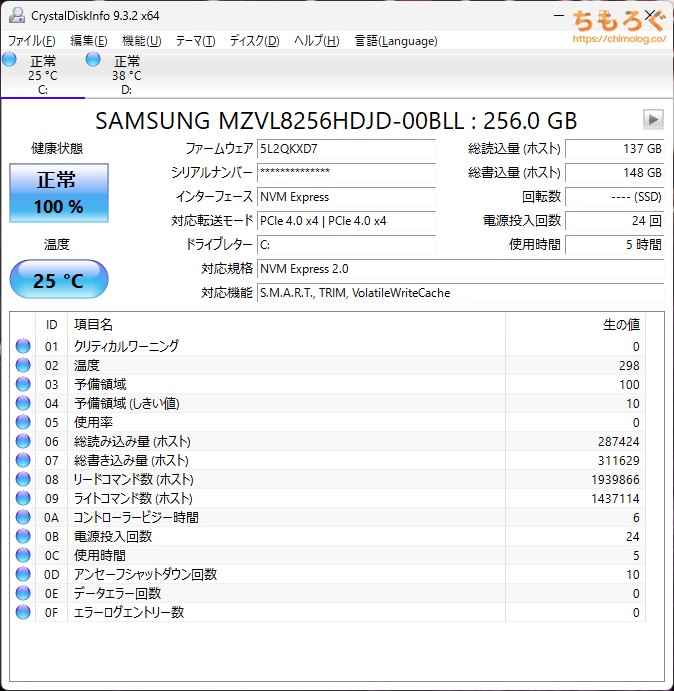
Task: Minimize the CrystalDiskInfo window
Action: point(559,15)
